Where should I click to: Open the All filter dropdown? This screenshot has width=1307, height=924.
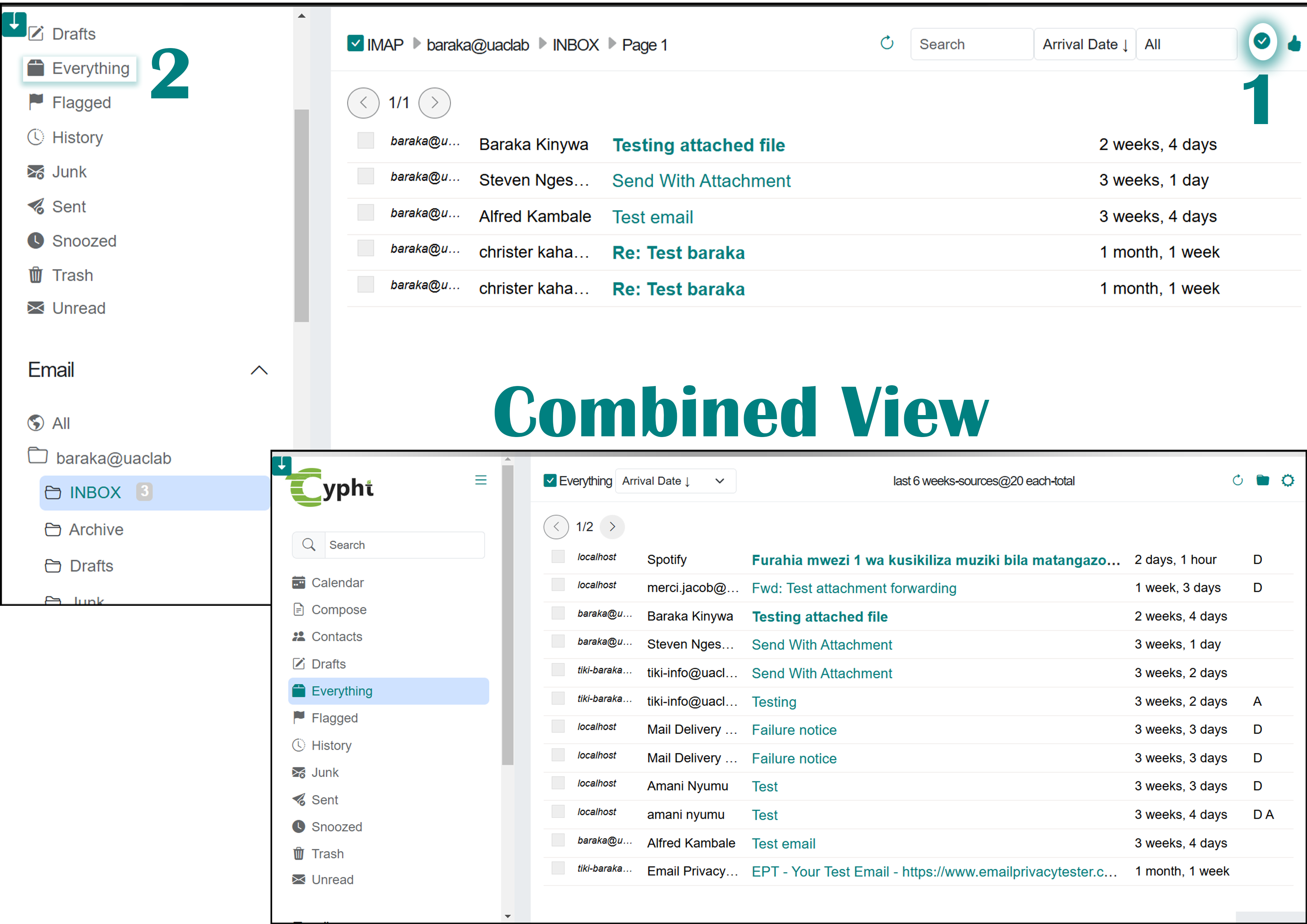click(x=1186, y=44)
